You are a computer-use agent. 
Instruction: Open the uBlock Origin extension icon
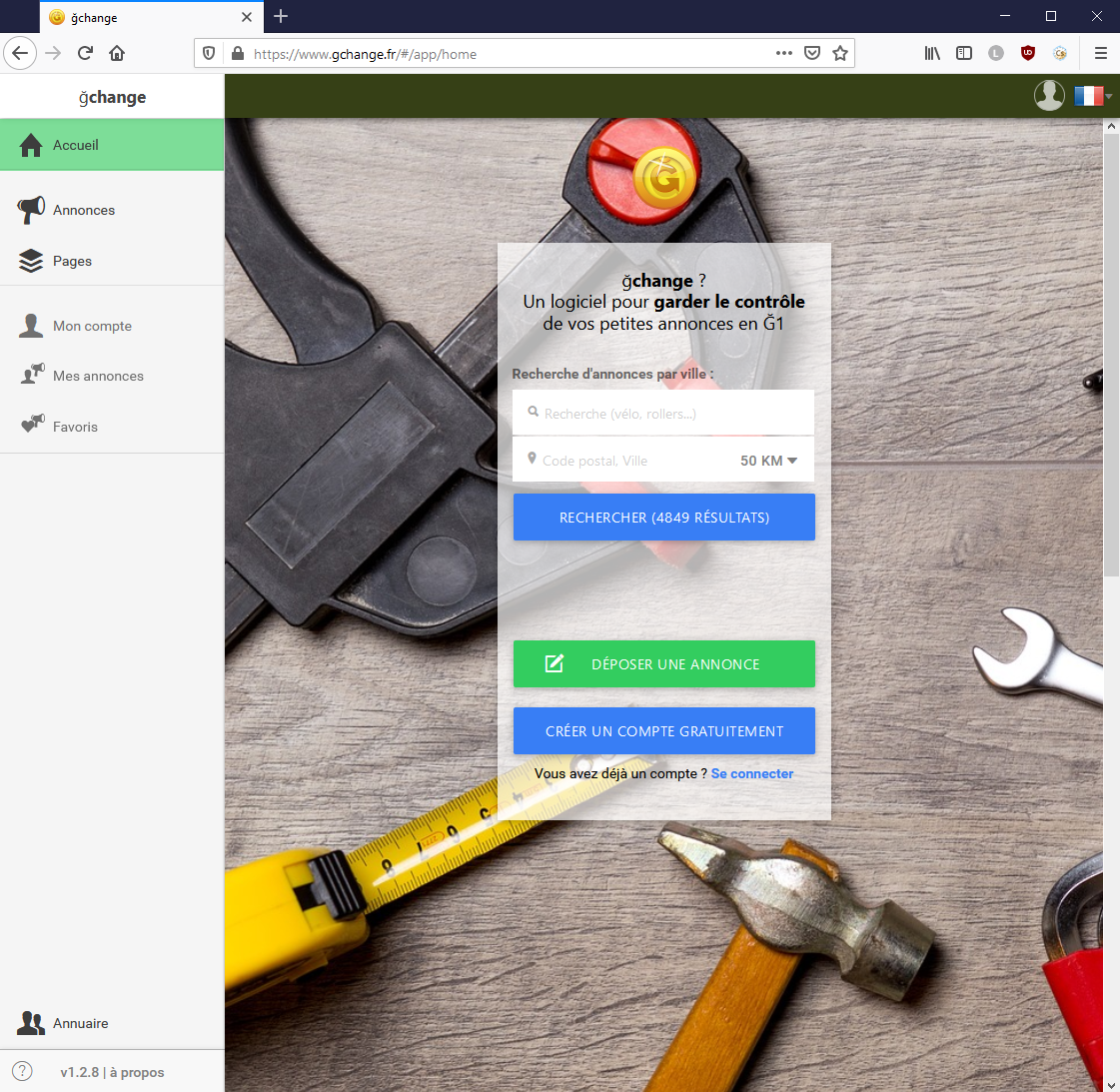tap(1027, 53)
